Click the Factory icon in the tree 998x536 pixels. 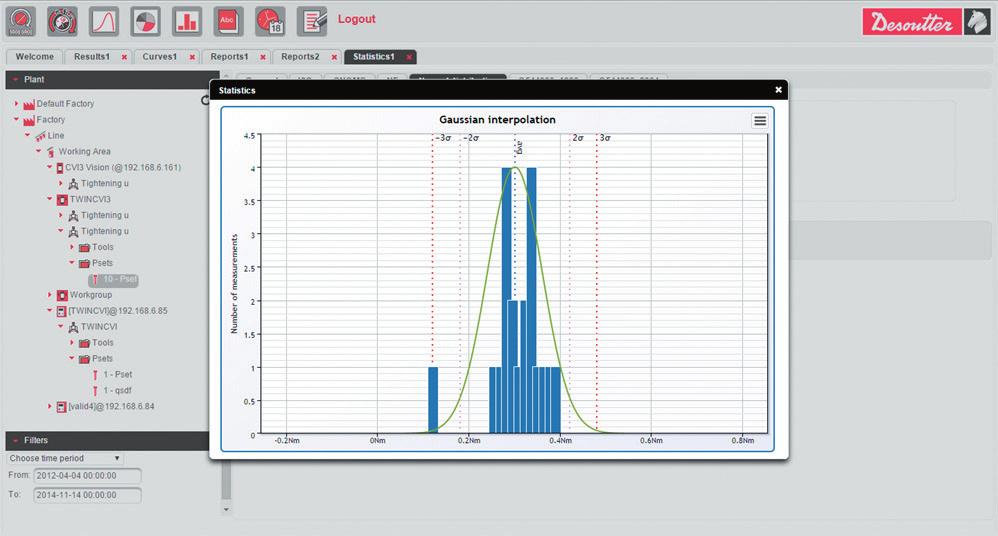29,120
